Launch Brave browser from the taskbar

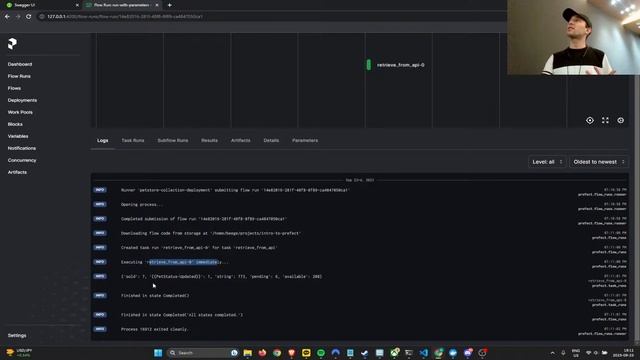[291, 353]
